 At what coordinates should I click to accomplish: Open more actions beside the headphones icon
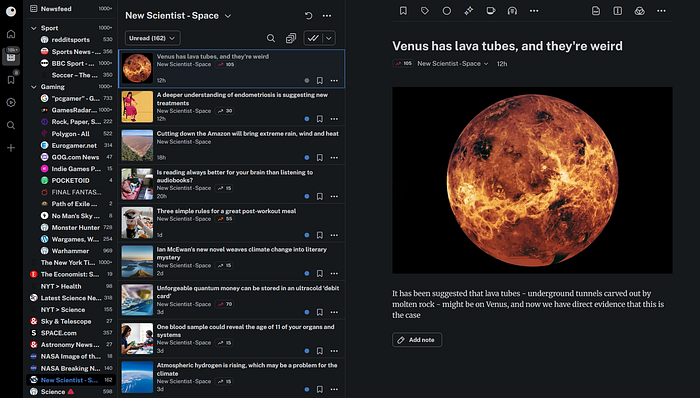point(534,11)
